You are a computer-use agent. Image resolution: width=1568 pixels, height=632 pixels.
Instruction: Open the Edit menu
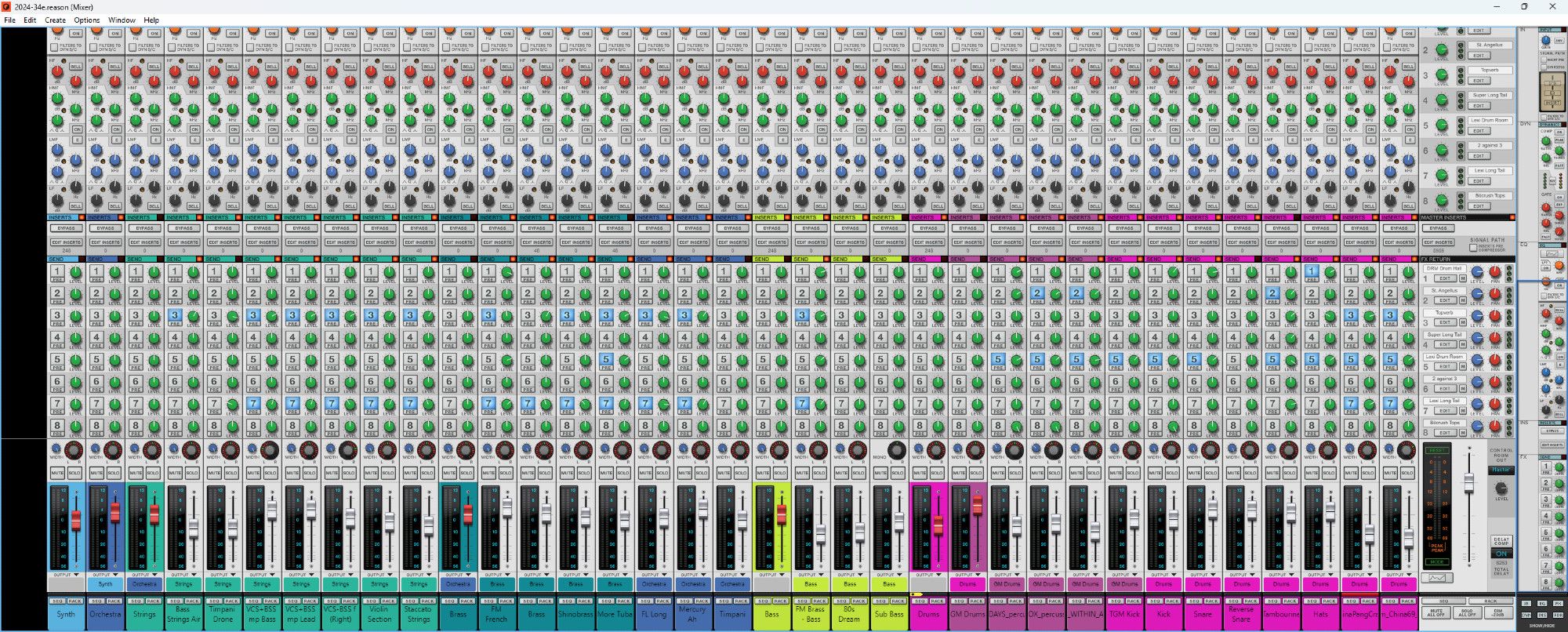click(x=30, y=20)
